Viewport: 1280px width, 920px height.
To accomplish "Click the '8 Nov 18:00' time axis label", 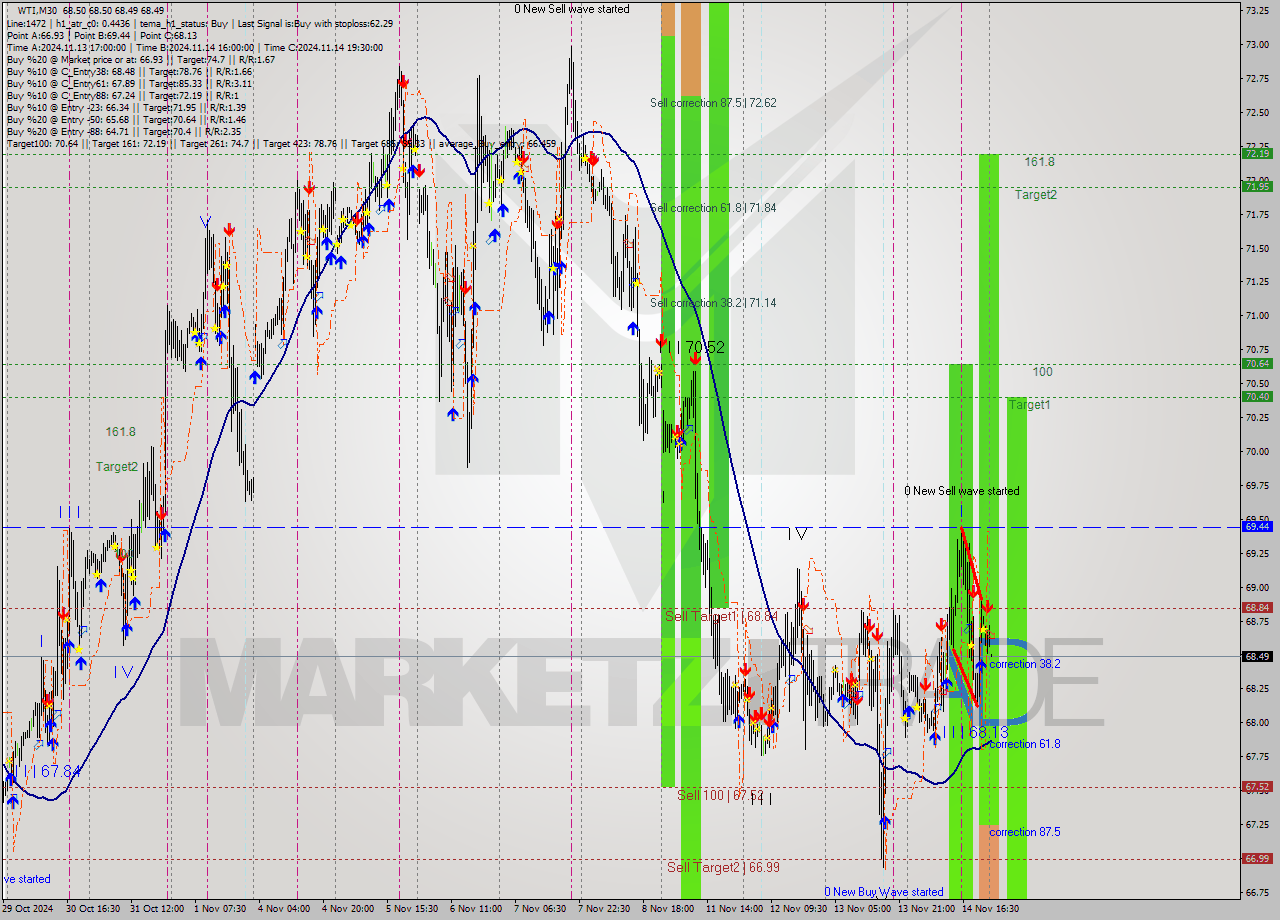I will pos(670,909).
